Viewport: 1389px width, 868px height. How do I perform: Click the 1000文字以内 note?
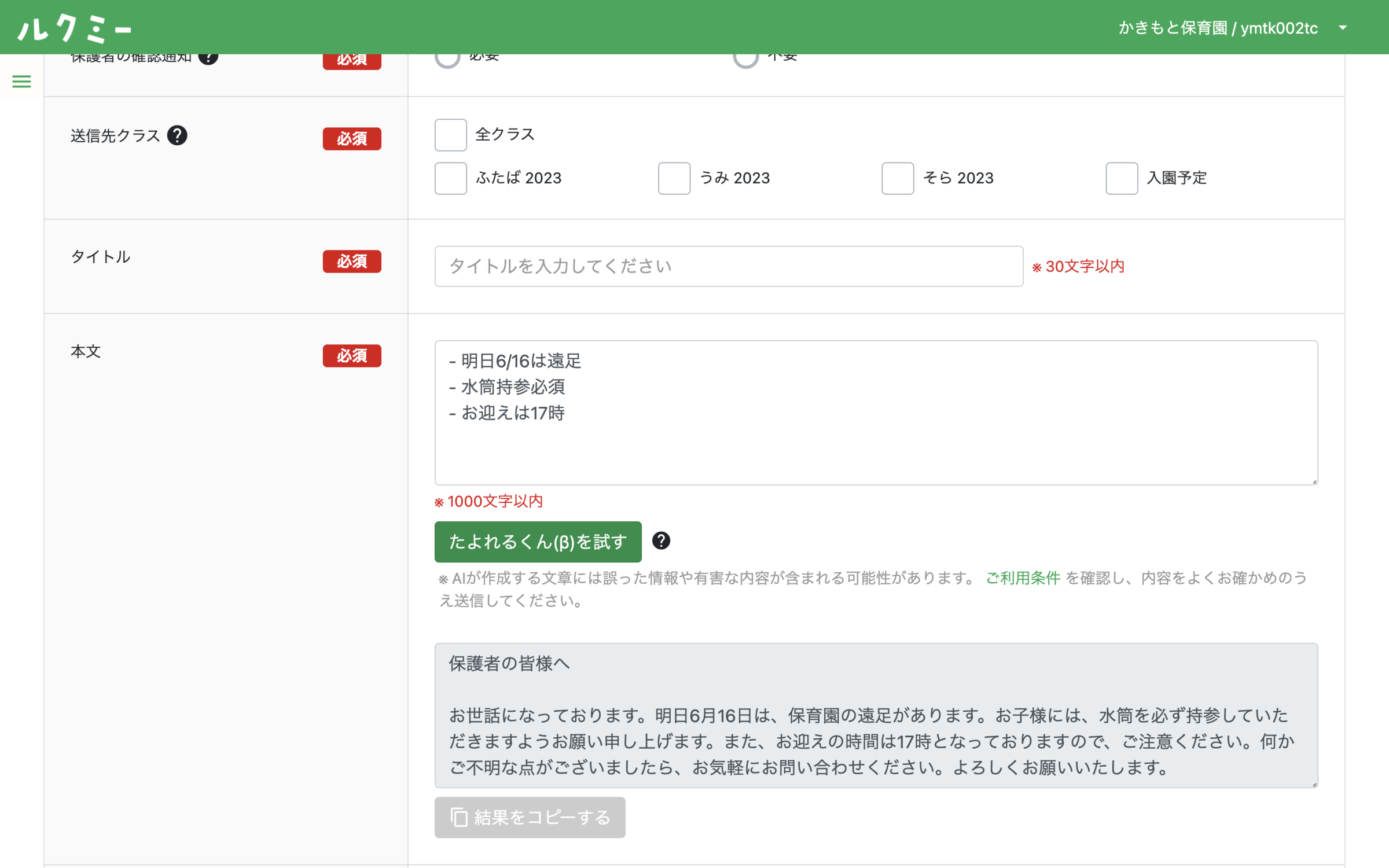point(489,501)
